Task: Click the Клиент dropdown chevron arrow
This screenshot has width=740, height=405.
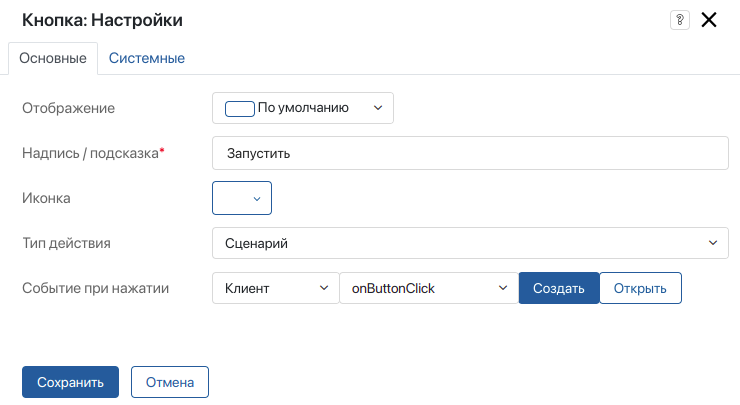Action: (x=324, y=288)
